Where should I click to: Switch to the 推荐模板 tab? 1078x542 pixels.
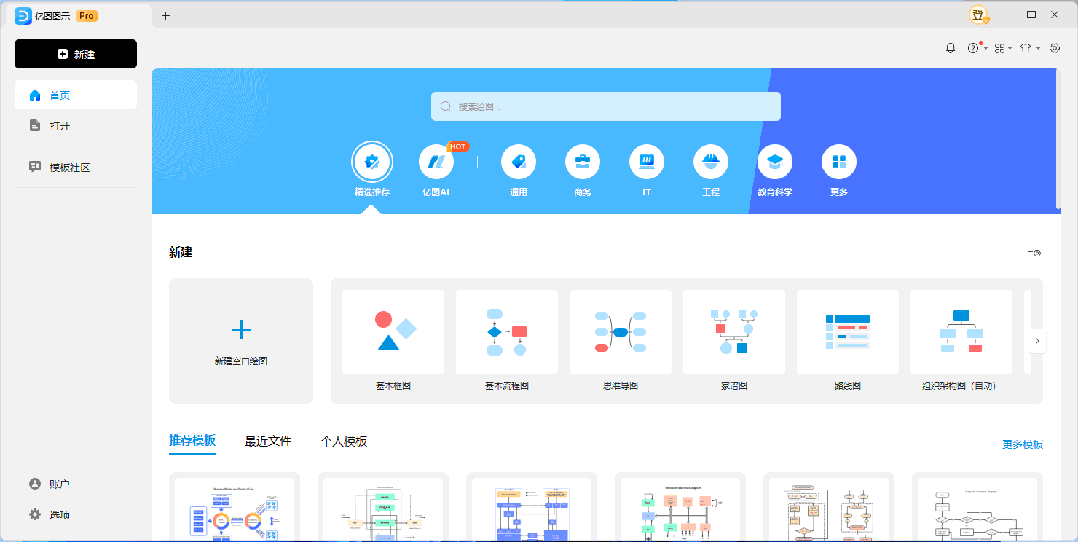[192, 442]
